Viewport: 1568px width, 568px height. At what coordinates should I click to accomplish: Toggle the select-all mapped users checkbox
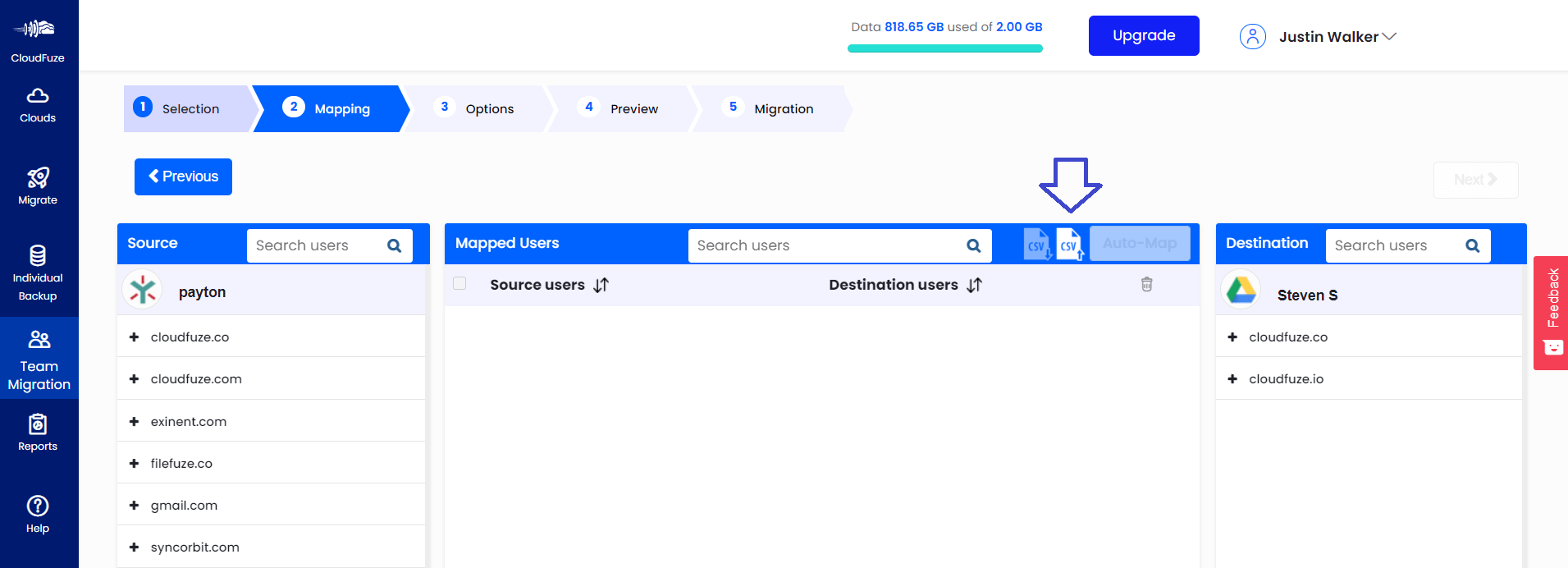pyautogui.click(x=459, y=283)
